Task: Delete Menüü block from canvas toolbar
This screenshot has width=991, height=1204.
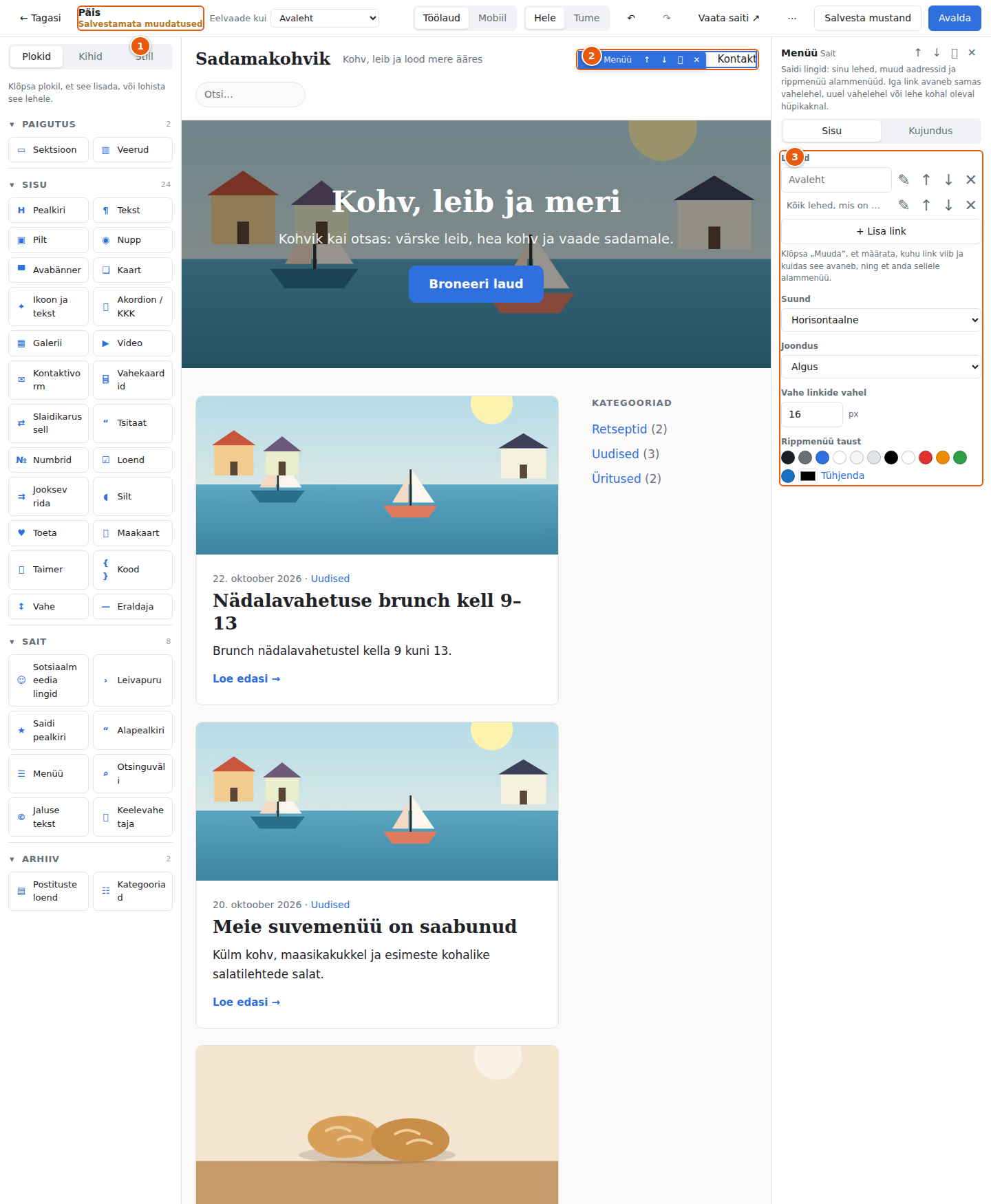Action: [x=696, y=60]
